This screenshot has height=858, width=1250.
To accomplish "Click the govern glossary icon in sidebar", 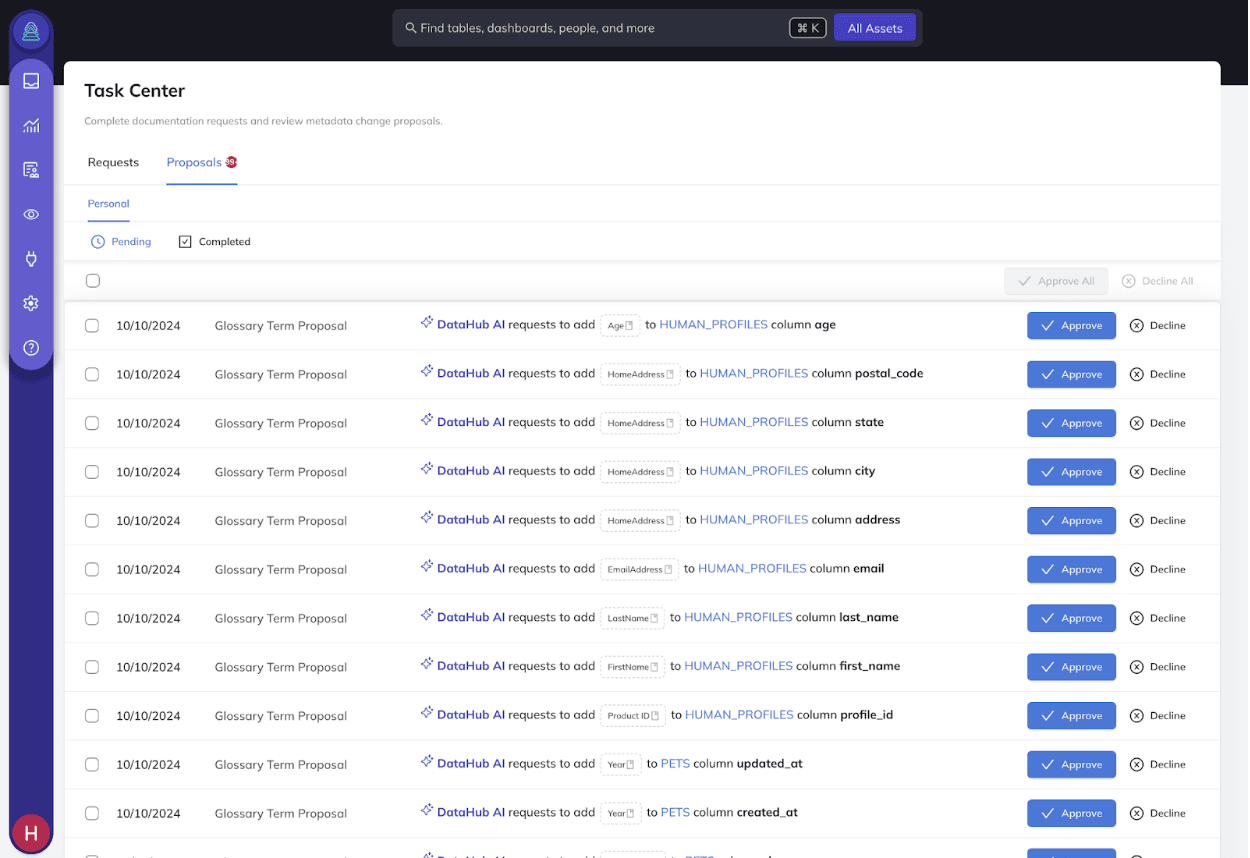I will 31,170.
